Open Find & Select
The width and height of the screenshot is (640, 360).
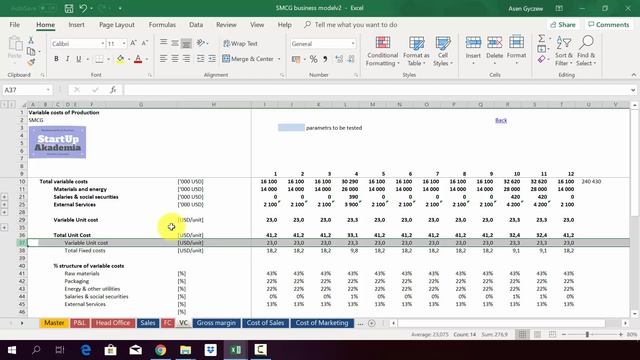click(x=587, y=51)
